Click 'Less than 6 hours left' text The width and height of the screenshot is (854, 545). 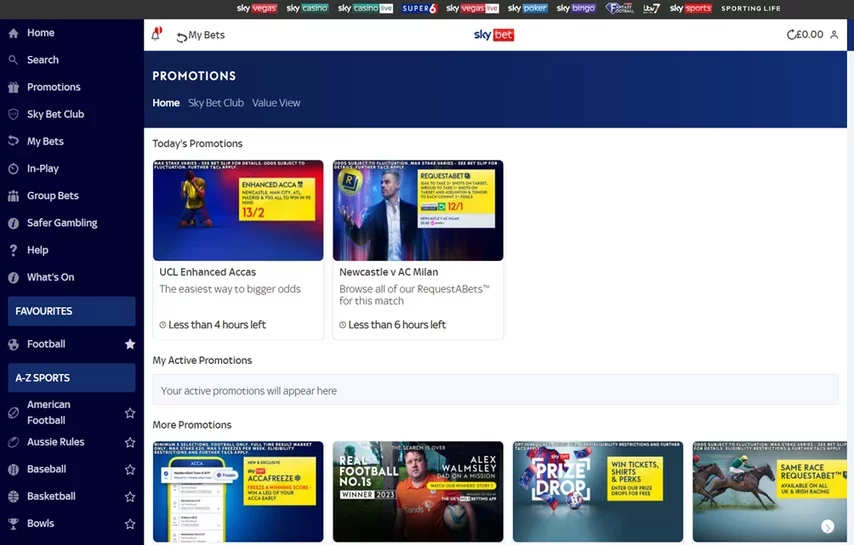[x=397, y=325]
